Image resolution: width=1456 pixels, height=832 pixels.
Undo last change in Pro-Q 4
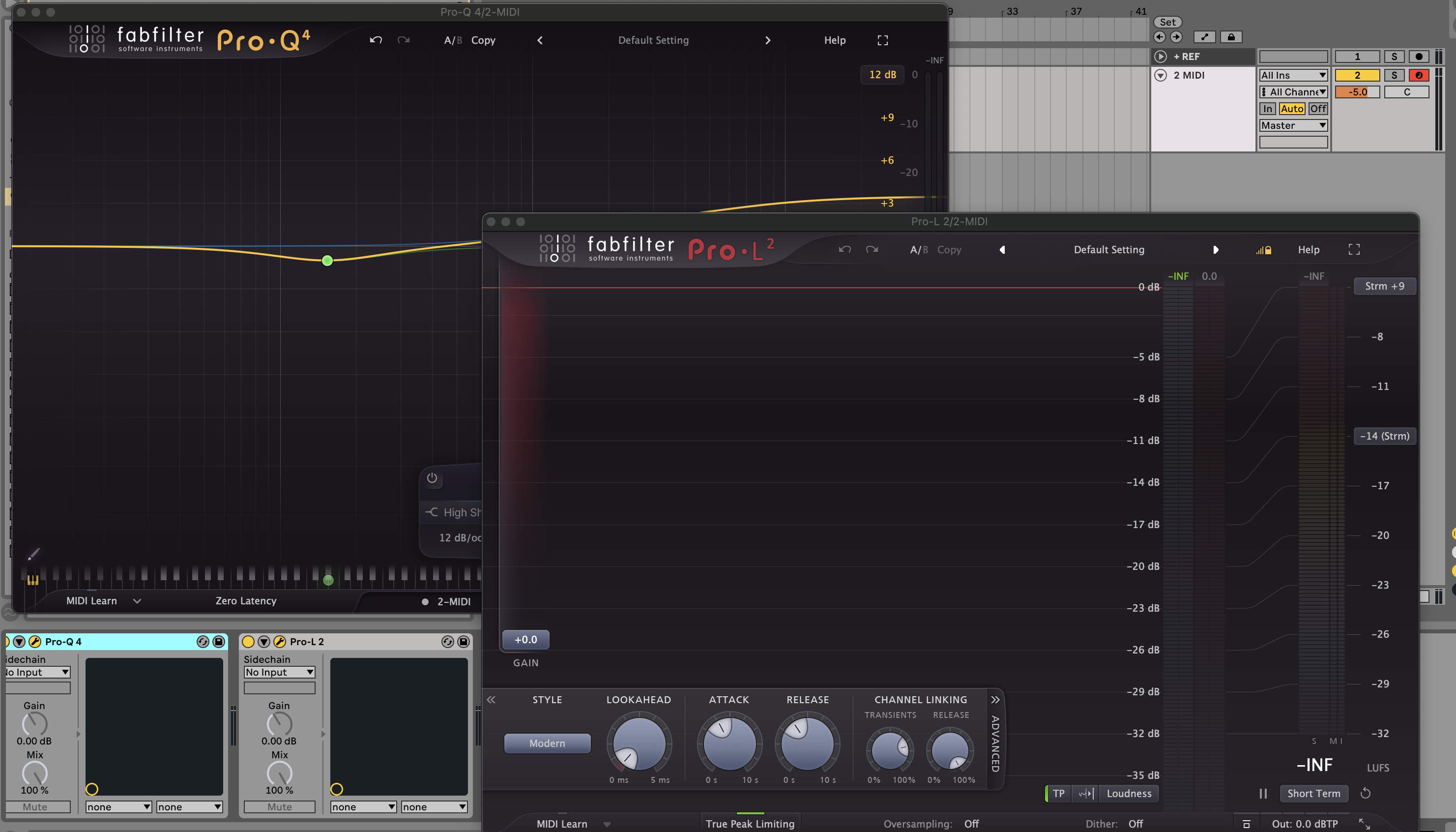click(x=375, y=40)
